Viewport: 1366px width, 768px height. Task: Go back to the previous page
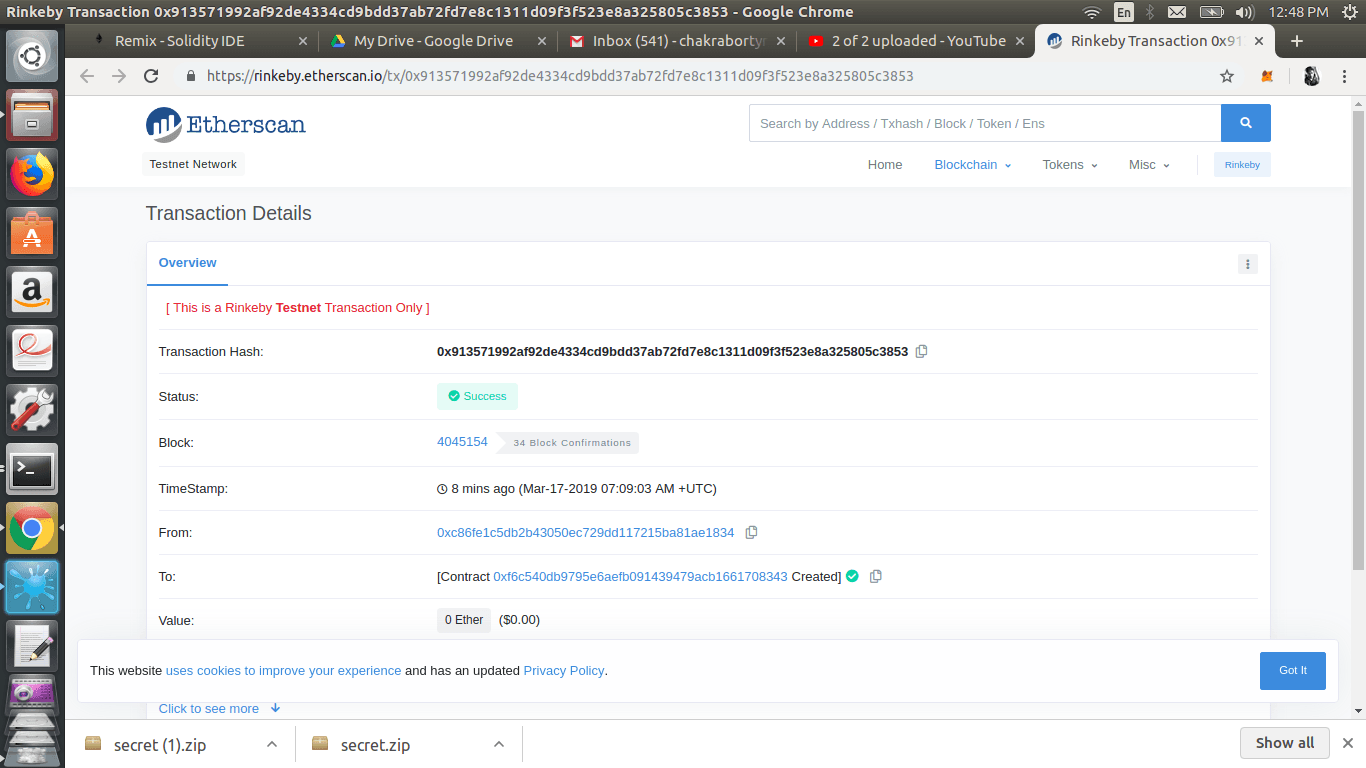pyautogui.click(x=87, y=76)
